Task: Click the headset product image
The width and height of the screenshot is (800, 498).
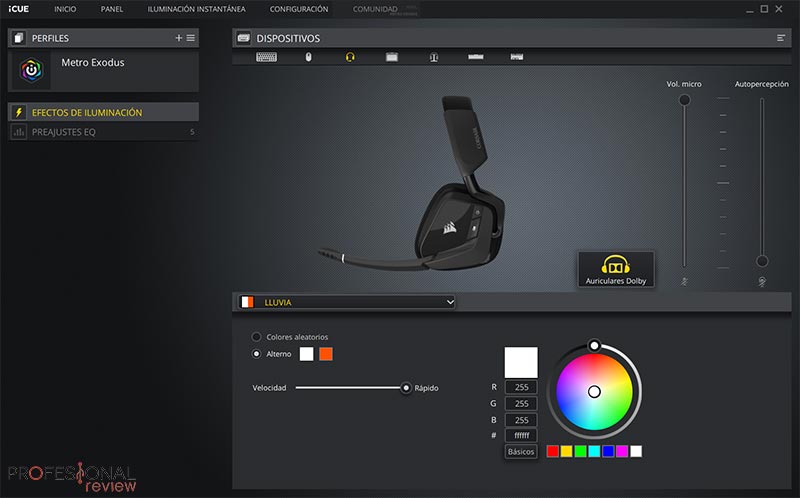Action: 413,184
